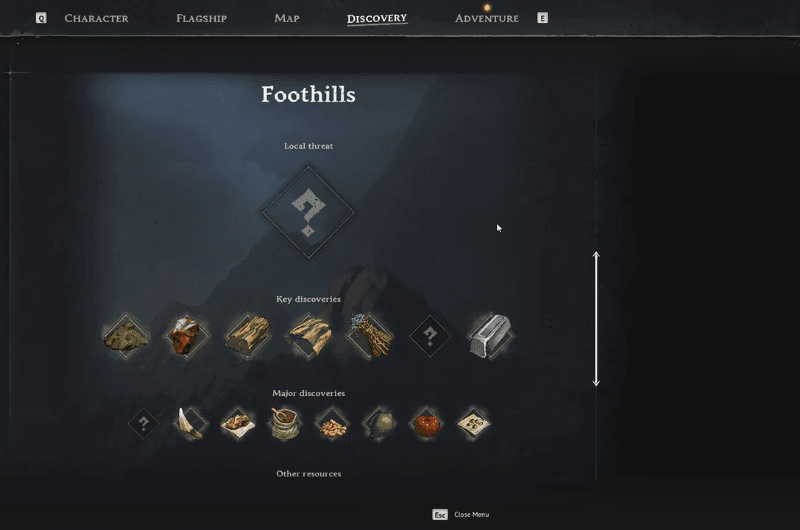Select the red copper ore discovery
The image size is (800, 530).
[x=186, y=336]
